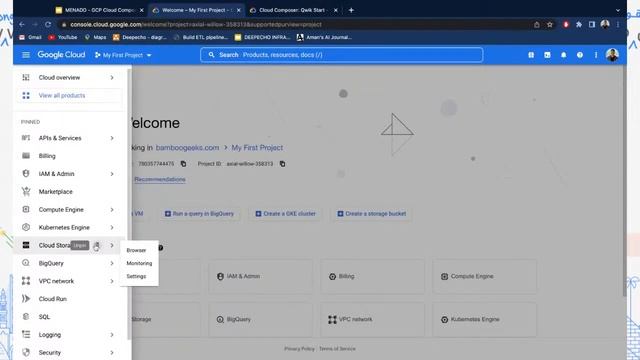640x360 pixels.
Task: Switch to the MENADD GCP Cloud Composer tab
Action: point(100,10)
